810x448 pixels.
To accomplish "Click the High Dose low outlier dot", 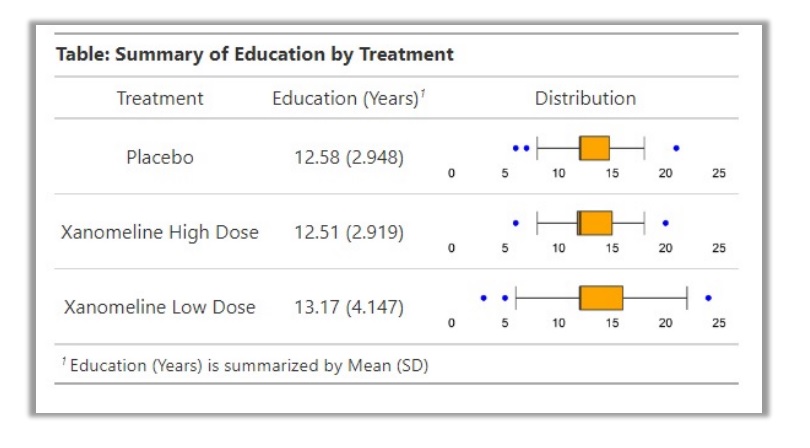I will point(516,223).
